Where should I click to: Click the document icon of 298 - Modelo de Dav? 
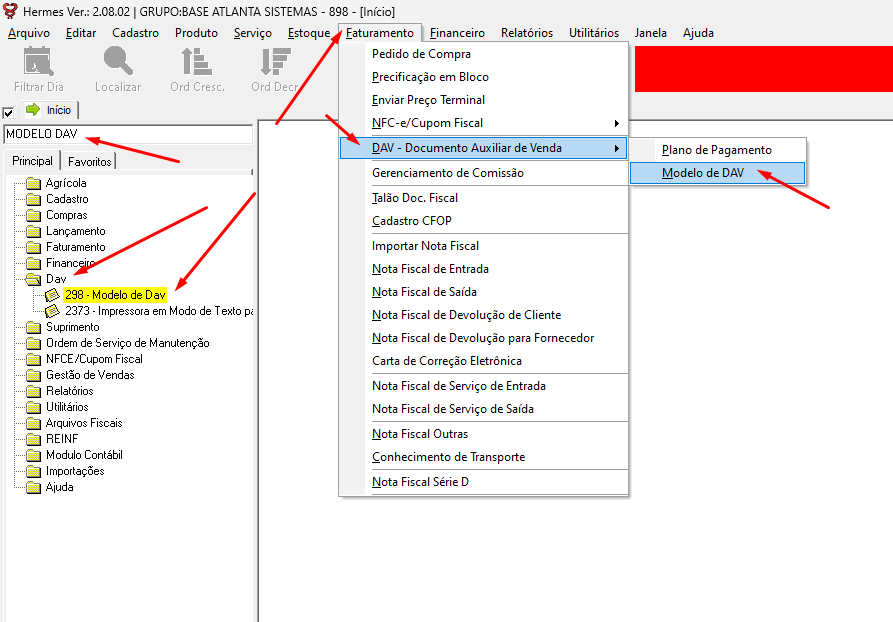coord(52,295)
